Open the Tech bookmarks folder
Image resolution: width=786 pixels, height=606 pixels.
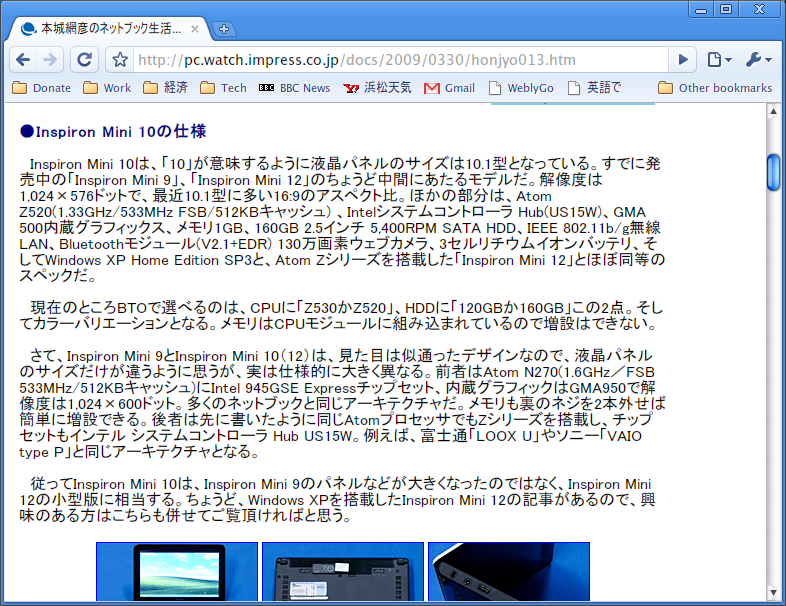(x=224, y=88)
